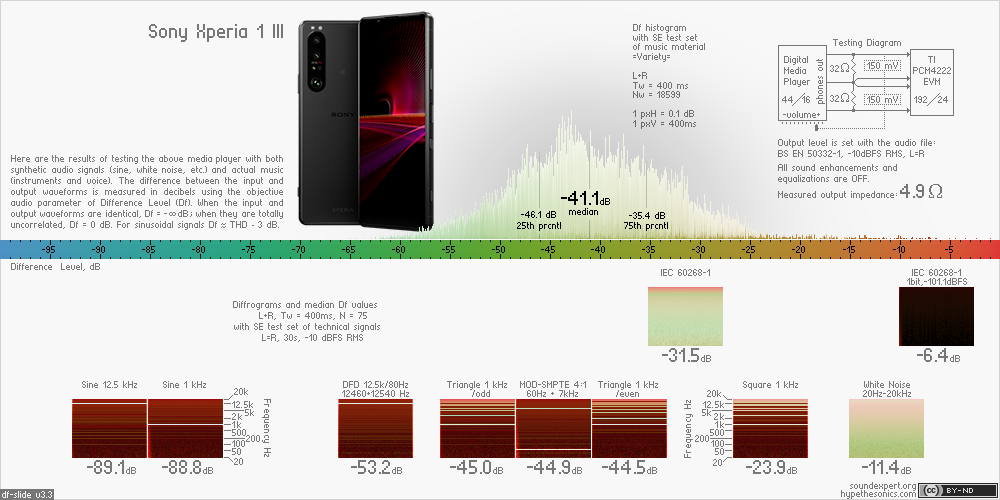
Task: Click the 4.9 Ω output impedance value
Action: 920,191
